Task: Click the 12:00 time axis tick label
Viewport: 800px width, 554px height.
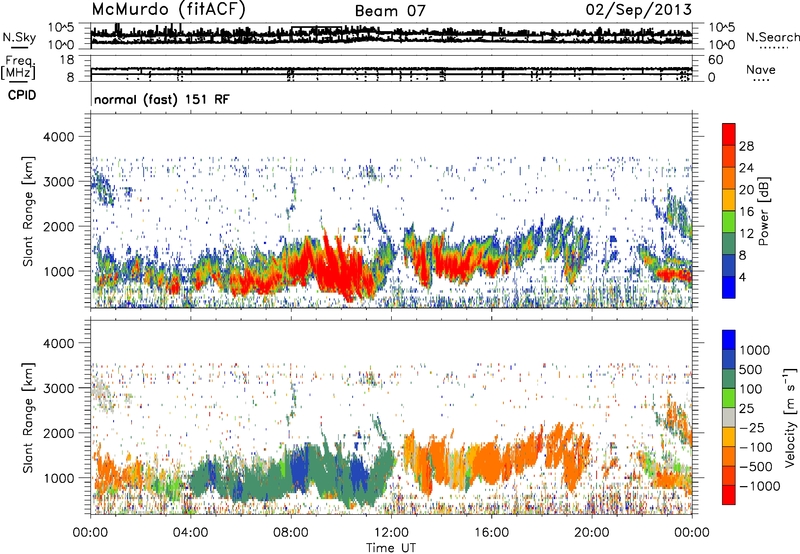Action: click(391, 533)
